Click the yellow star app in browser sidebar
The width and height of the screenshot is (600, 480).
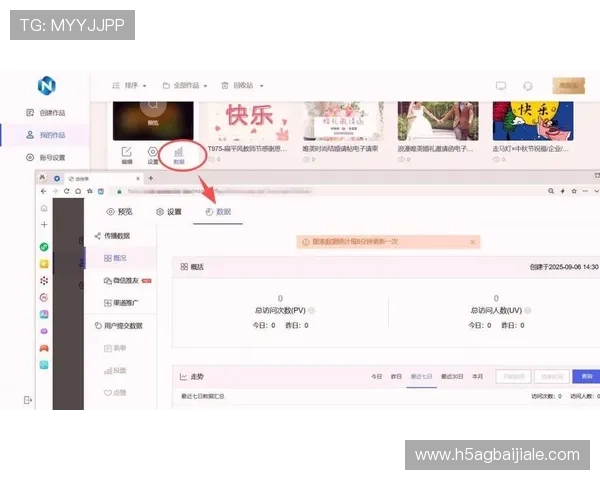pos(44,264)
